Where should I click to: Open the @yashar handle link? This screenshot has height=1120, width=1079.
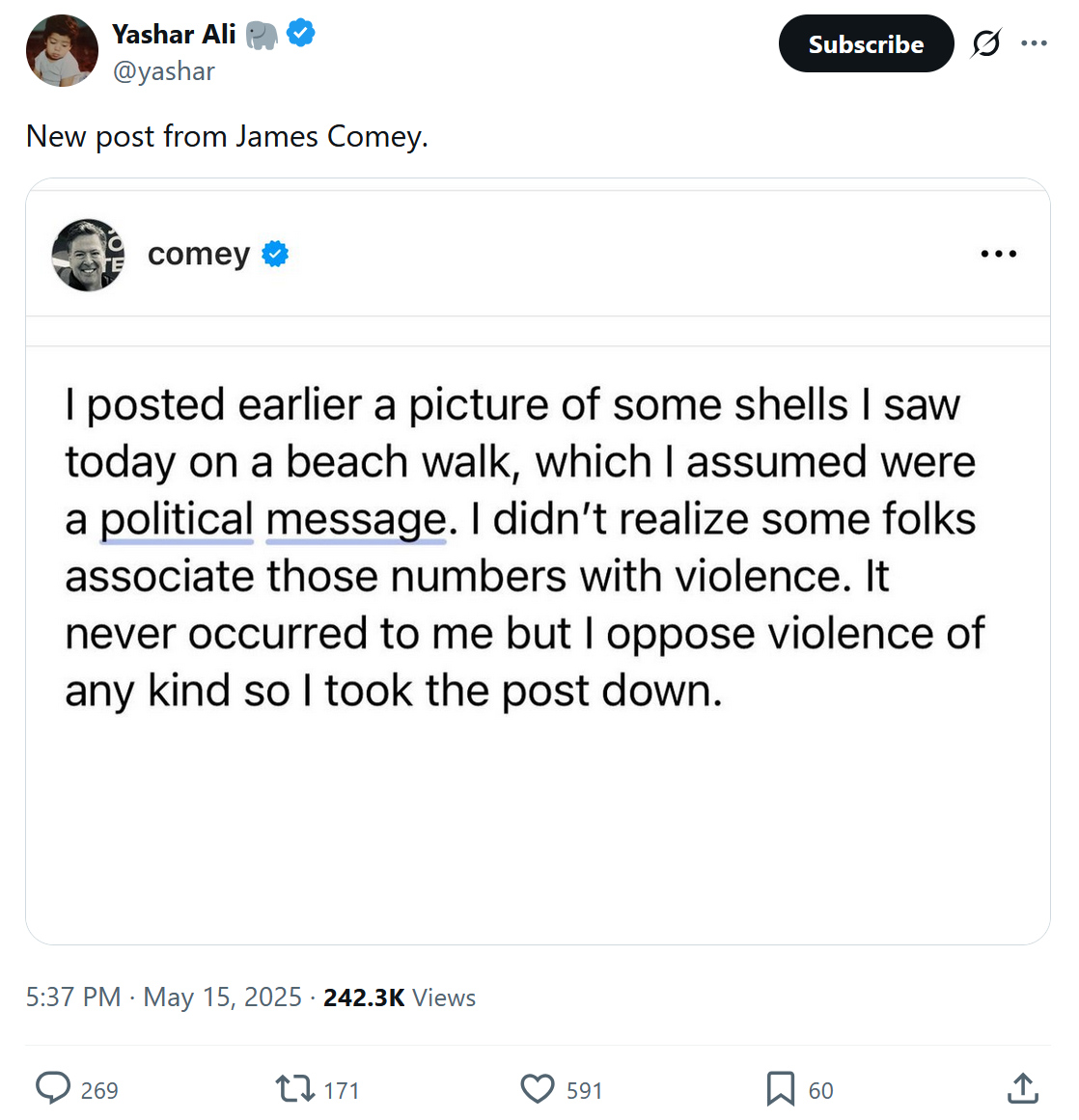[x=164, y=71]
